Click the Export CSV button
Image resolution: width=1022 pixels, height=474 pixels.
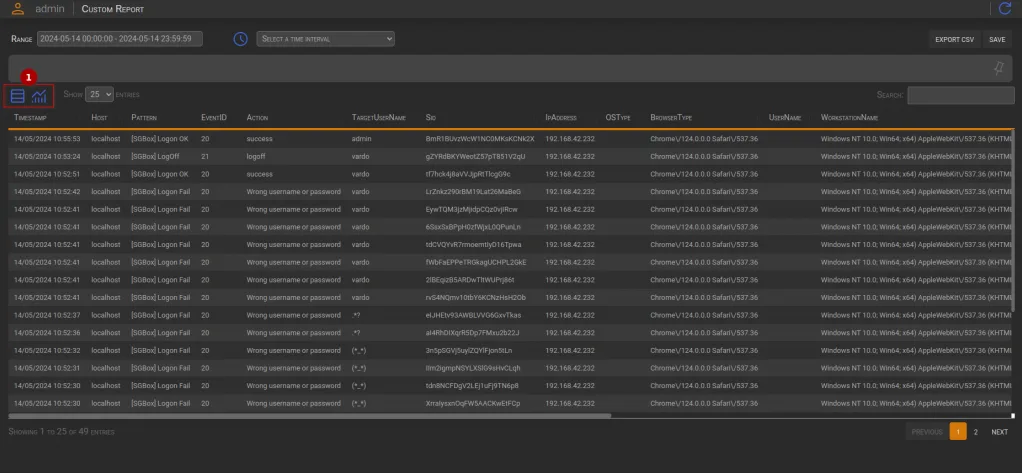click(x=954, y=40)
